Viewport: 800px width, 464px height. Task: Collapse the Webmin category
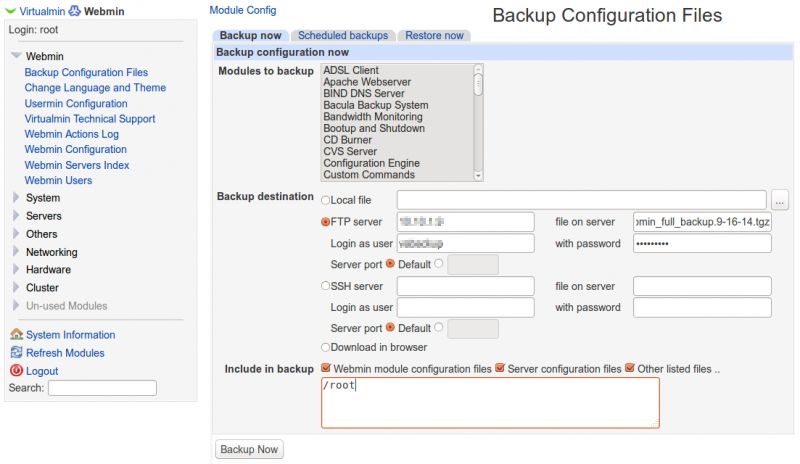tap(16, 55)
